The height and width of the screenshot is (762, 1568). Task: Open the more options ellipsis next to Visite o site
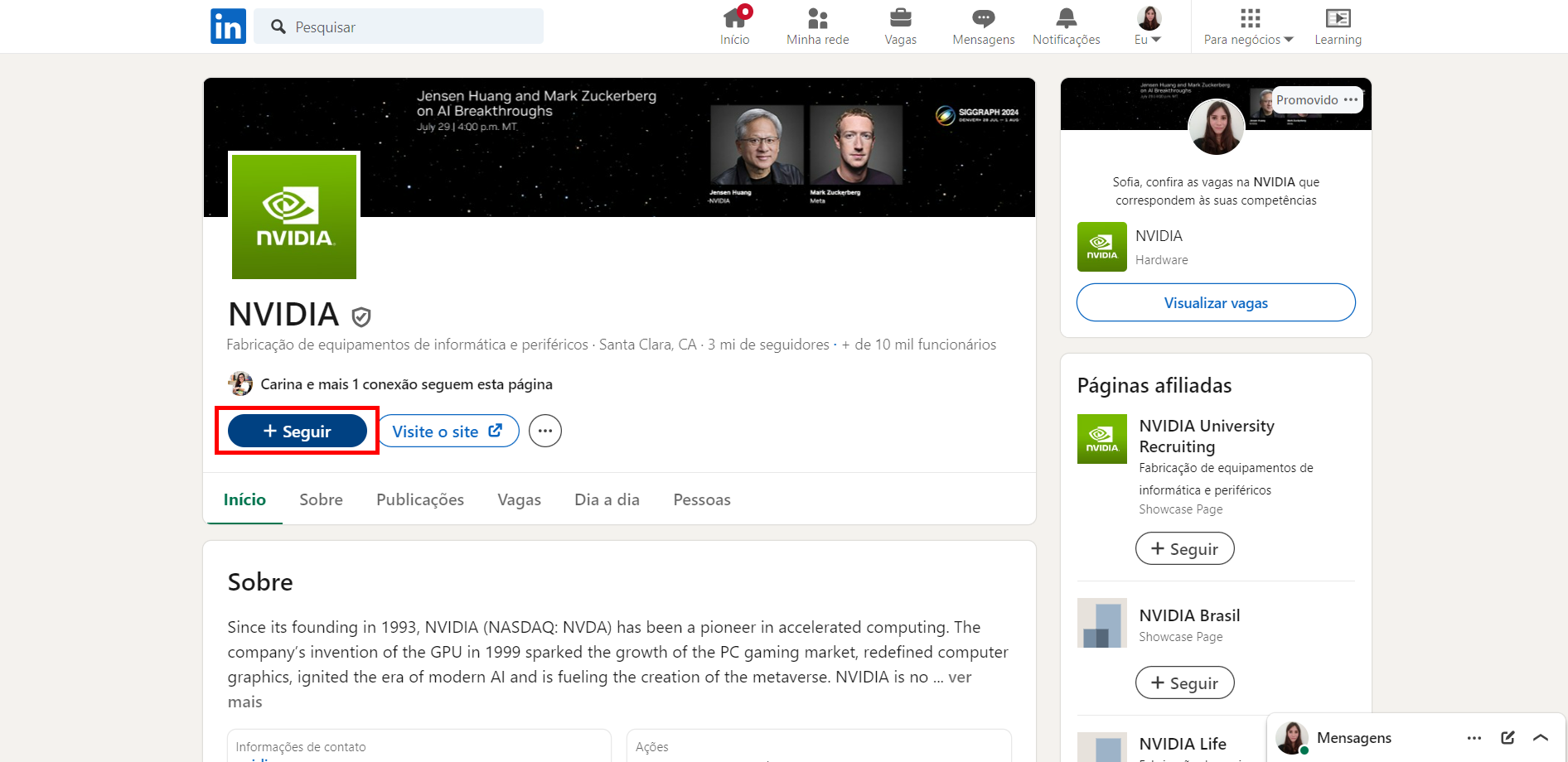point(545,431)
